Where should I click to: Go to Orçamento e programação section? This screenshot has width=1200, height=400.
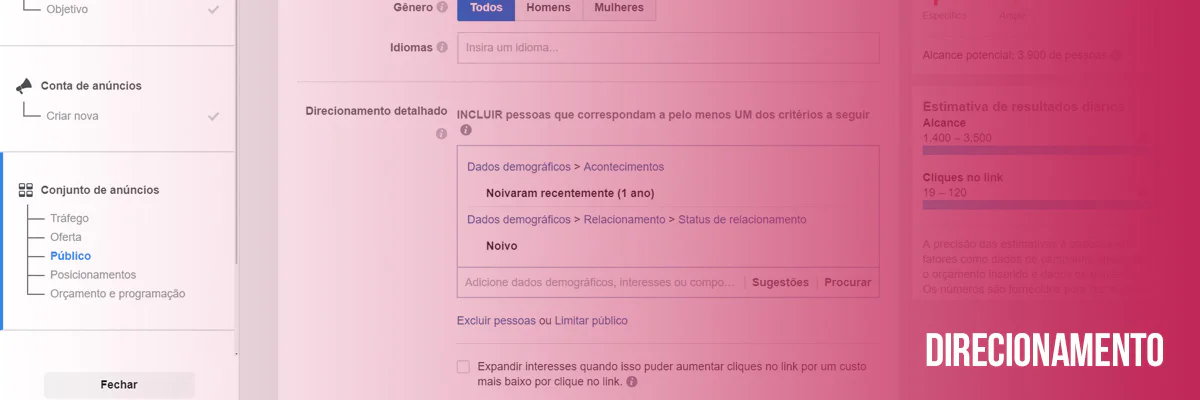coord(118,293)
